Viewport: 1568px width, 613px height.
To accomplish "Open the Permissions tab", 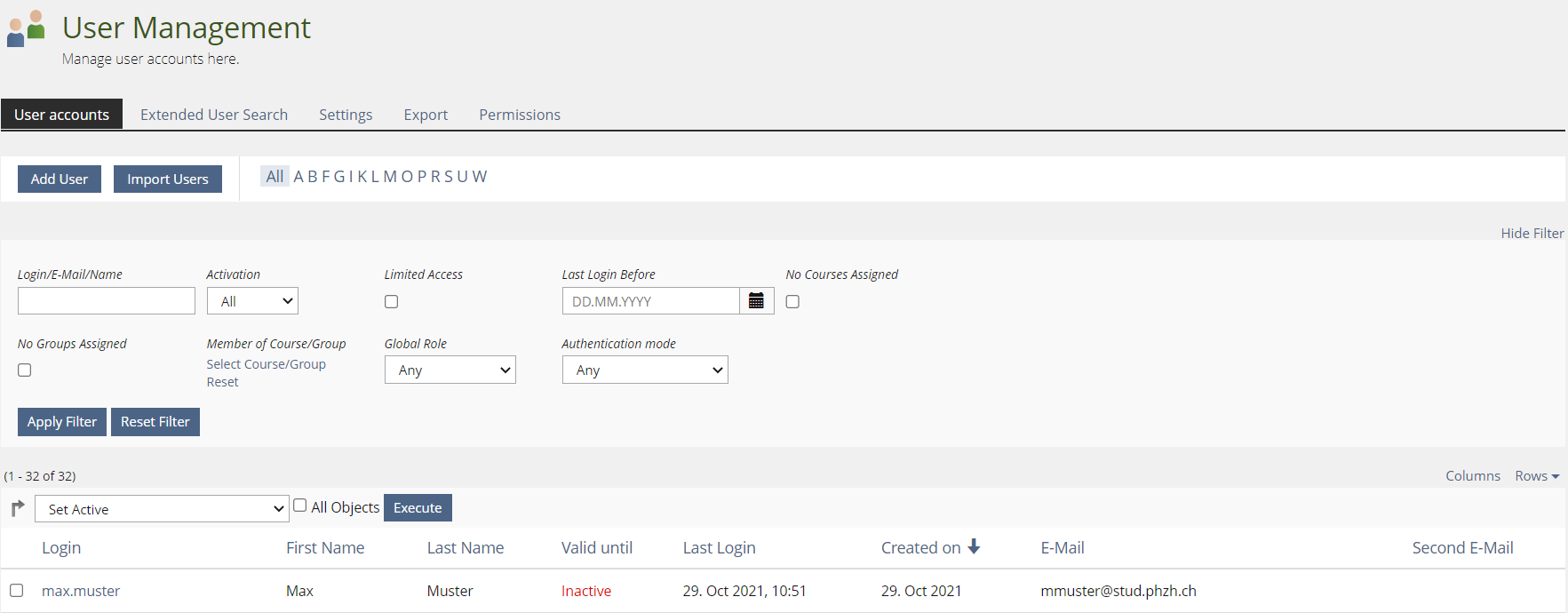I will coord(520,115).
